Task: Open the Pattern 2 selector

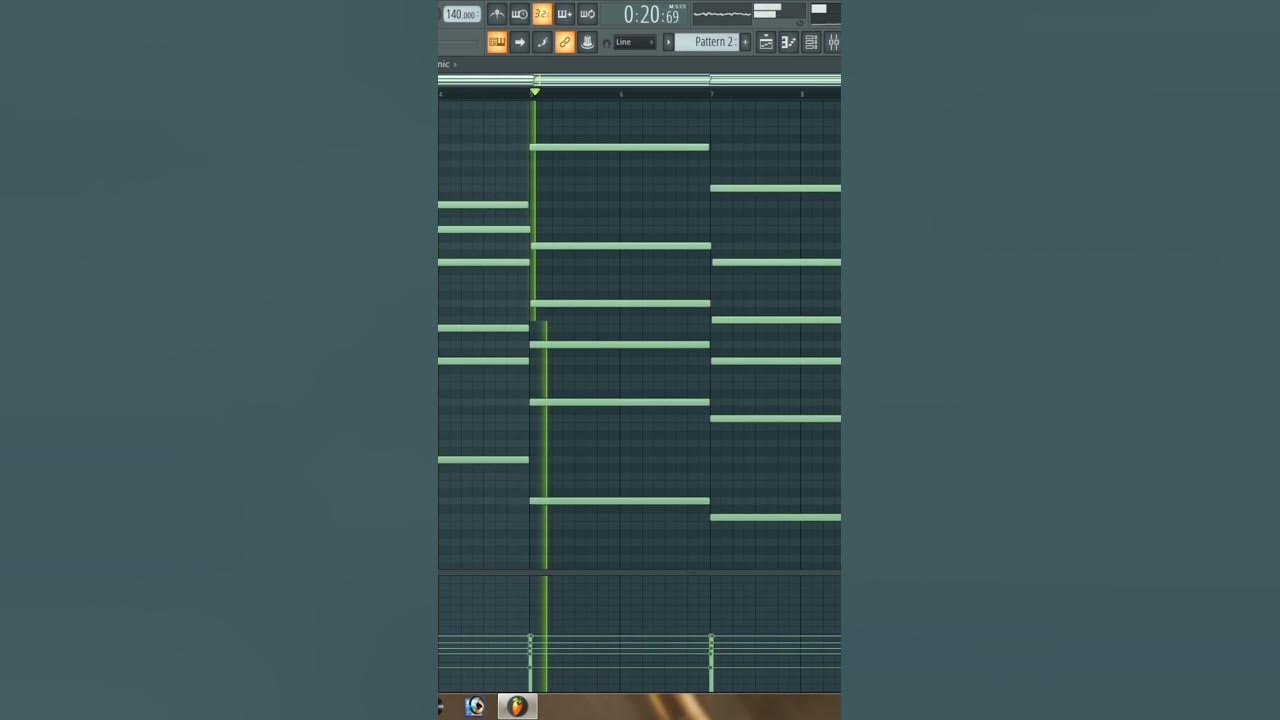Action: pos(707,42)
